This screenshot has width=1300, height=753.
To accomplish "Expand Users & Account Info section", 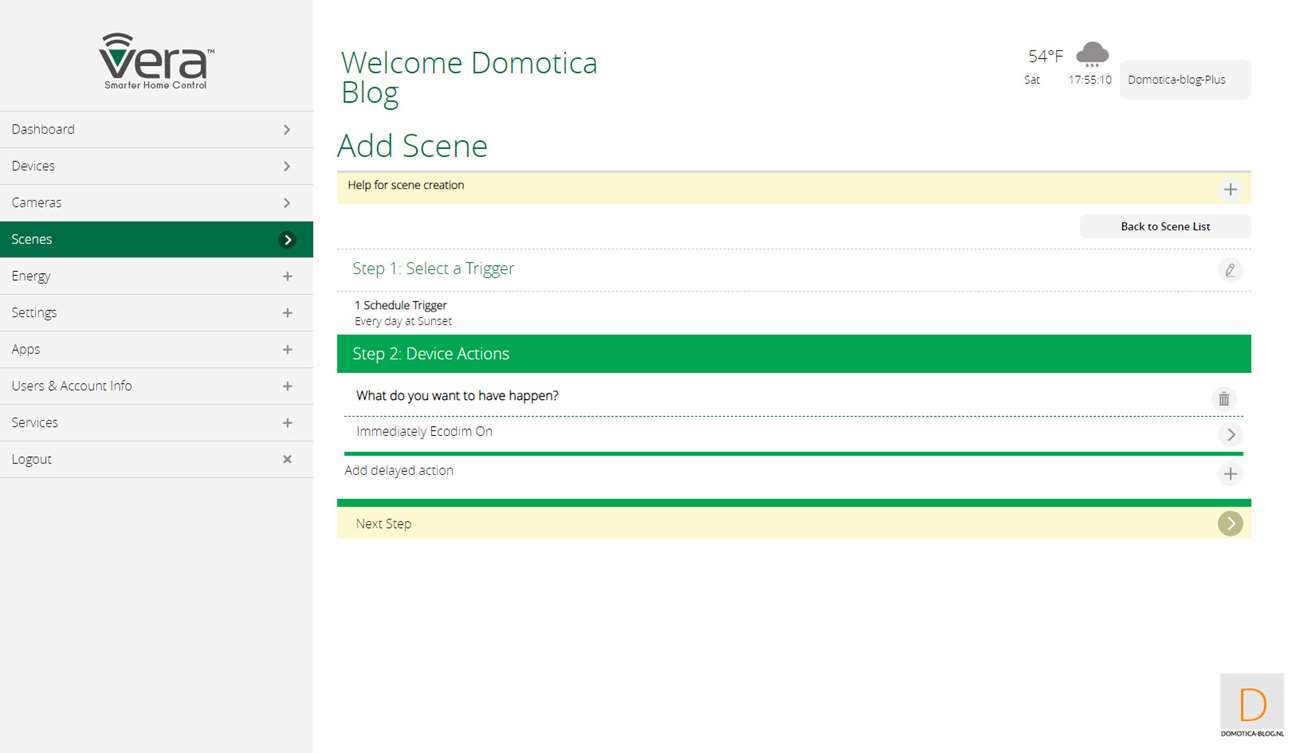I will [x=287, y=386].
